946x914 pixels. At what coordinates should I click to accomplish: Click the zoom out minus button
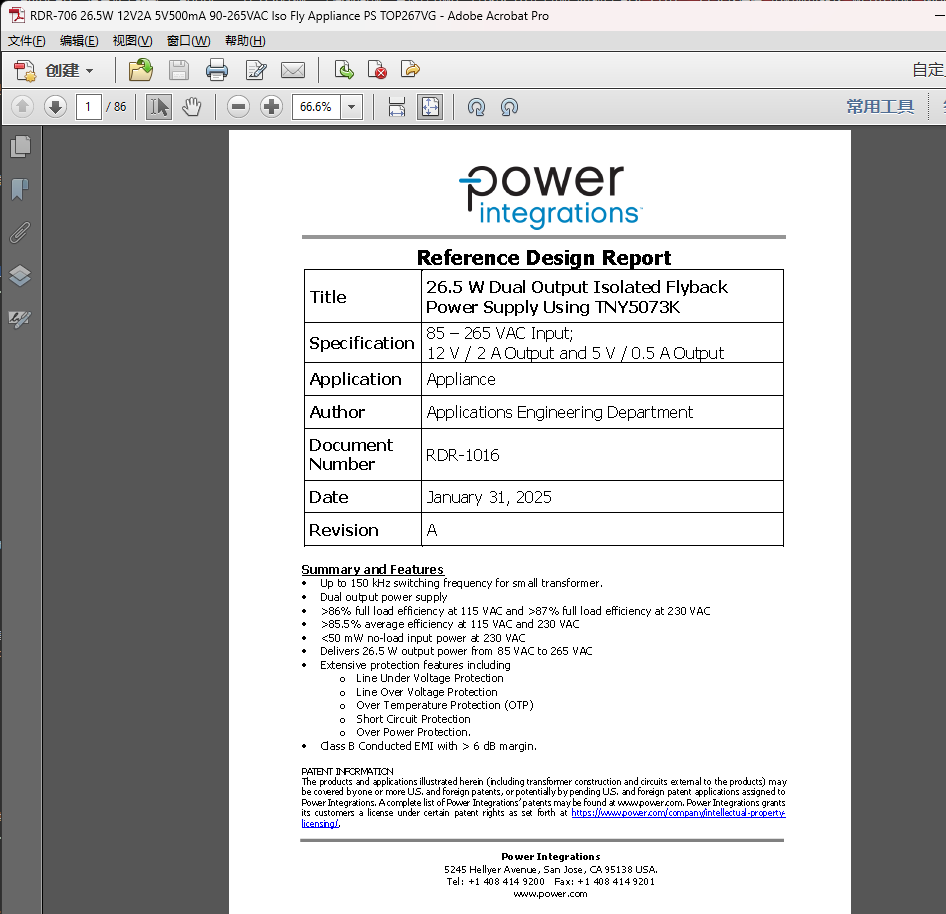tap(238, 107)
